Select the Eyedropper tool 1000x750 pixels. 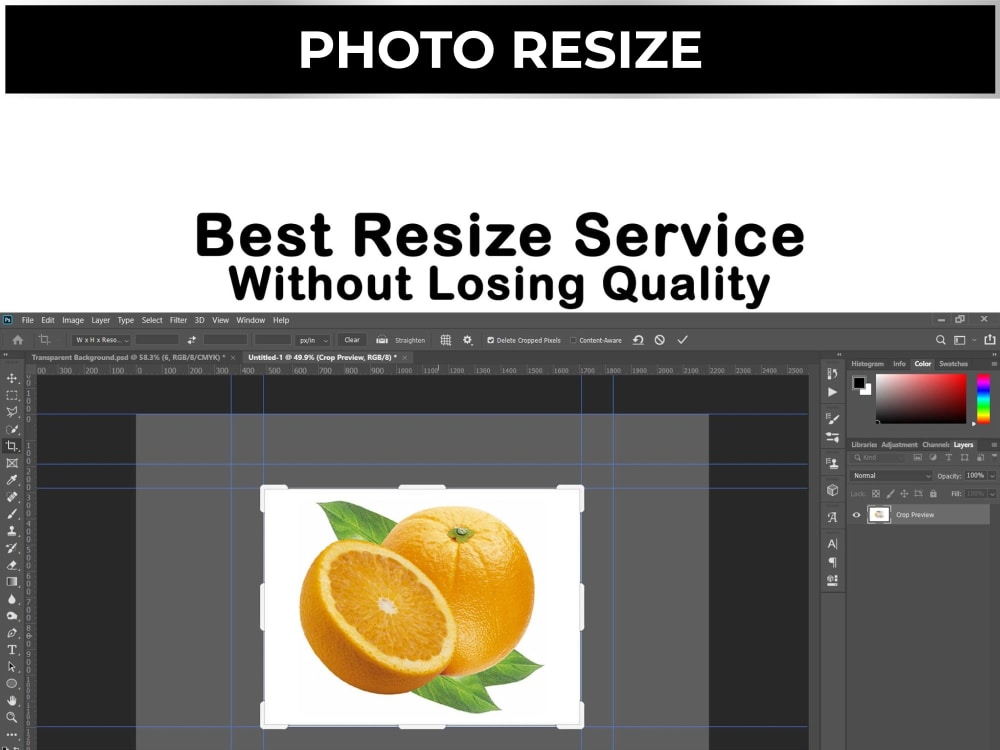pyautogui.click(x=11, y=480)
